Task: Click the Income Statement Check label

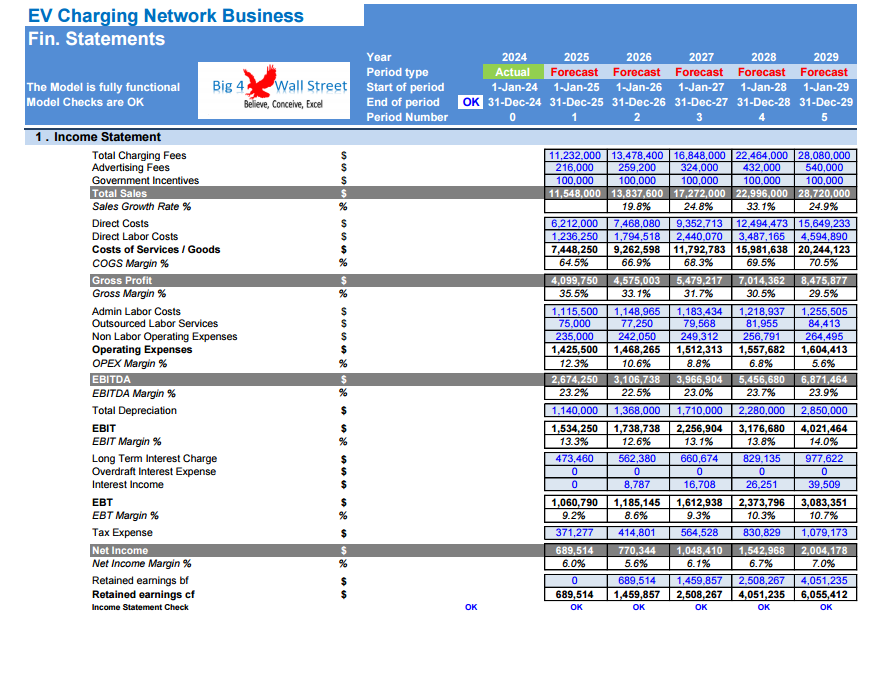Action: pos(140,607)
